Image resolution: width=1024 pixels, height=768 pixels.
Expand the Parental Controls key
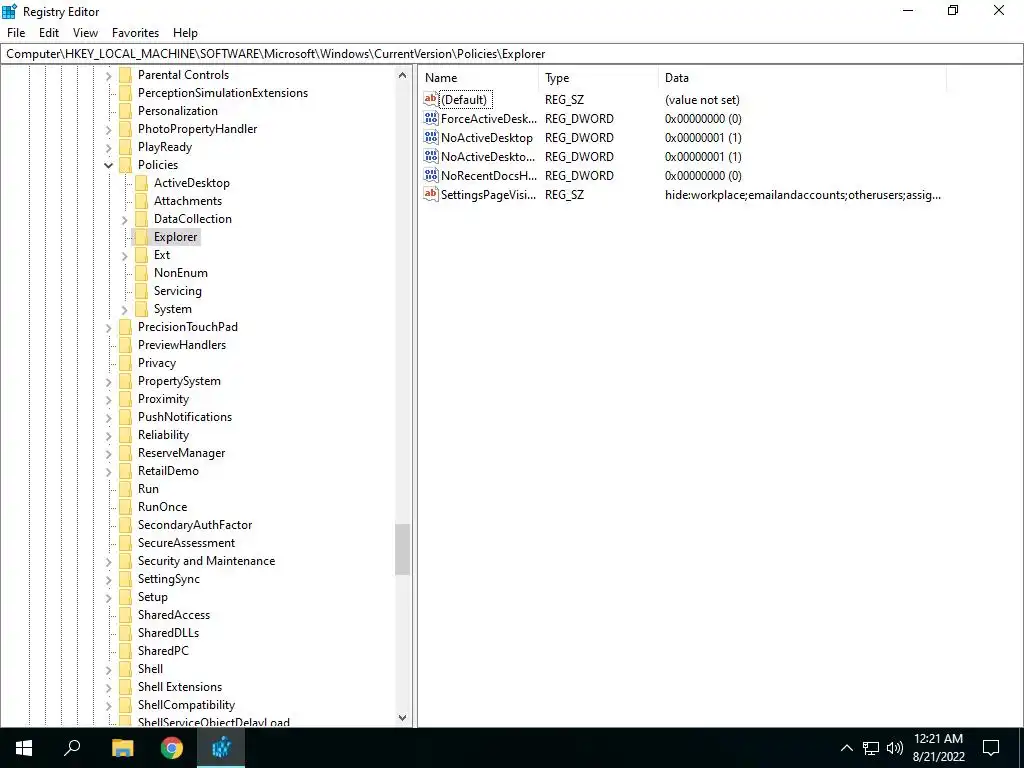click(108, 76)
